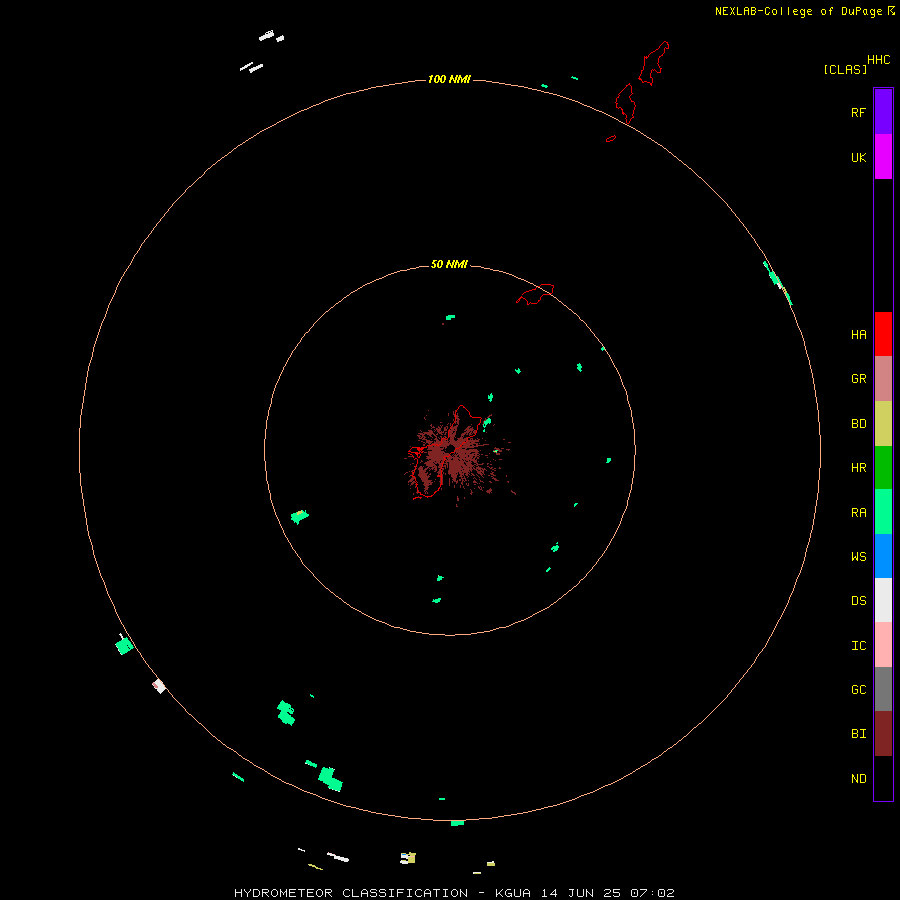The width and height of the screenshot is (900, 900).
Task: Click the GR legend label
Action: coord(858,379)
